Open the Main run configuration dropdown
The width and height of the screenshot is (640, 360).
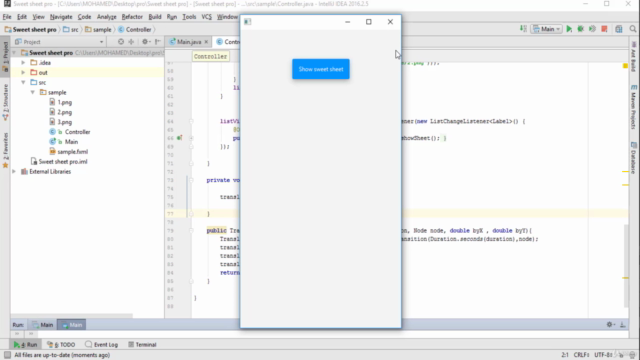(547, 29)
